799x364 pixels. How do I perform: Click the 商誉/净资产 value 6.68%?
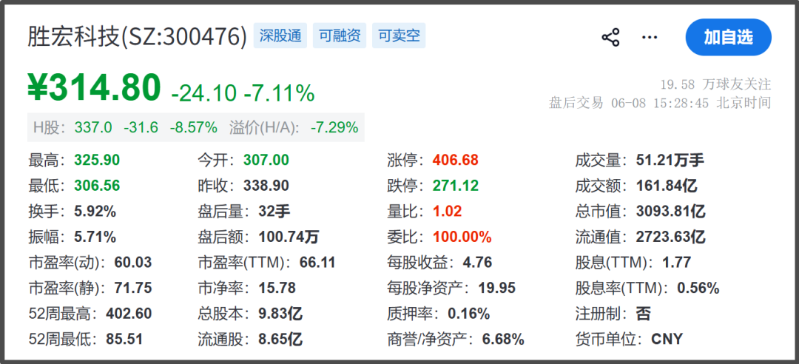click(x=503, y=339)
